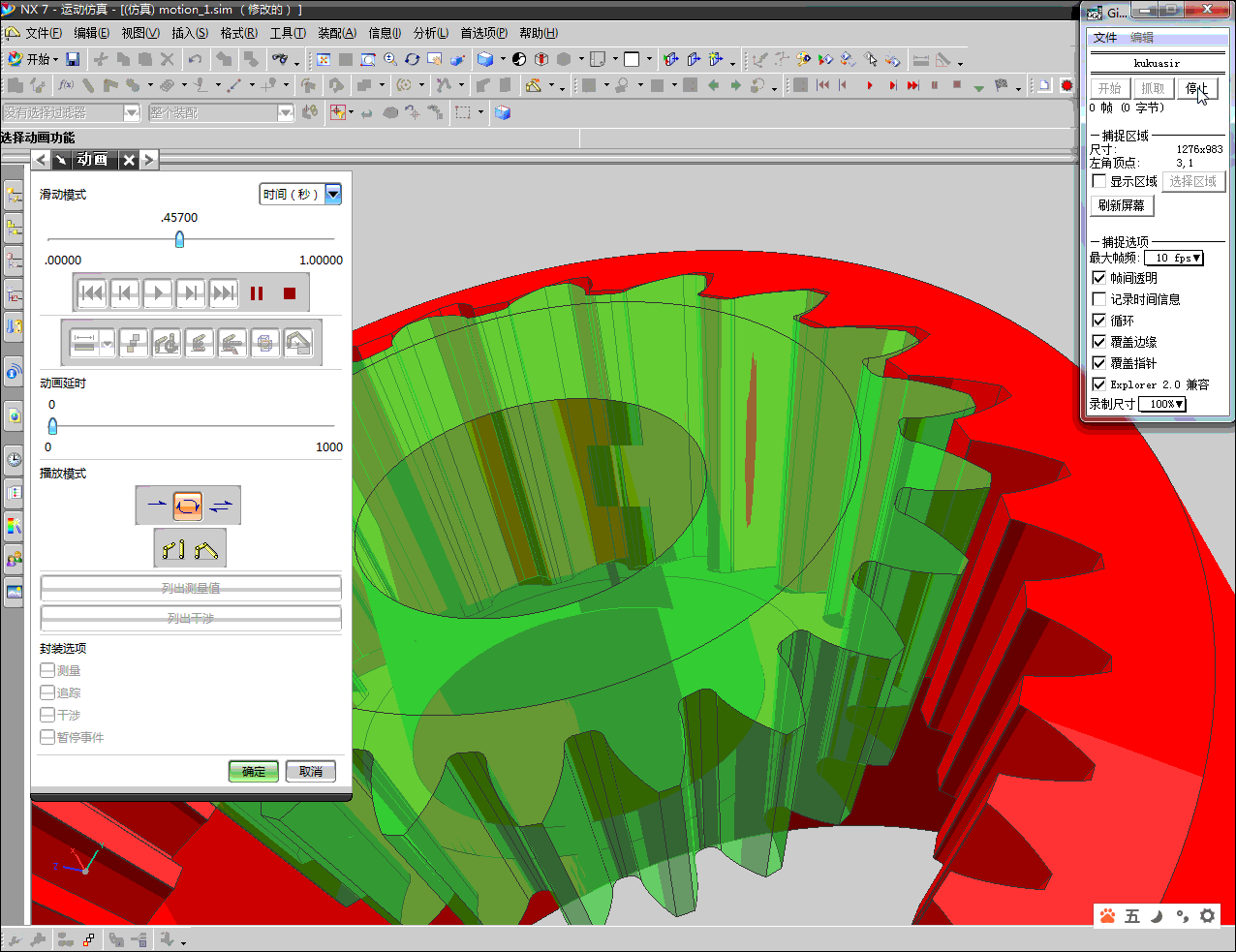This screenshot has width=1236, height=952.
Task: Toggle Explorer 2.0 兼容 checkbox
Action: [1099, 384]
